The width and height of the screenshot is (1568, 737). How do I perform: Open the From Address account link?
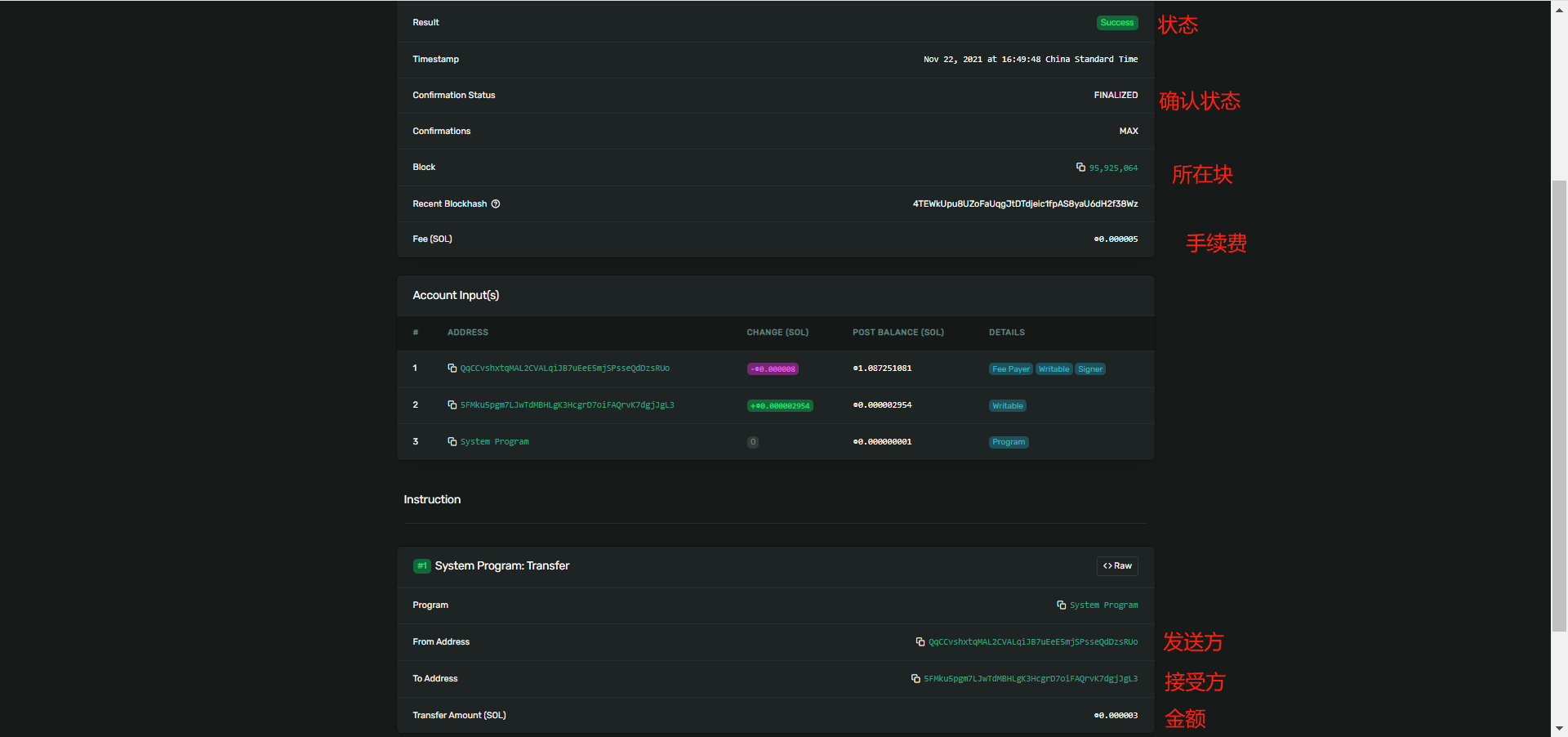[x=1032, y=642]
